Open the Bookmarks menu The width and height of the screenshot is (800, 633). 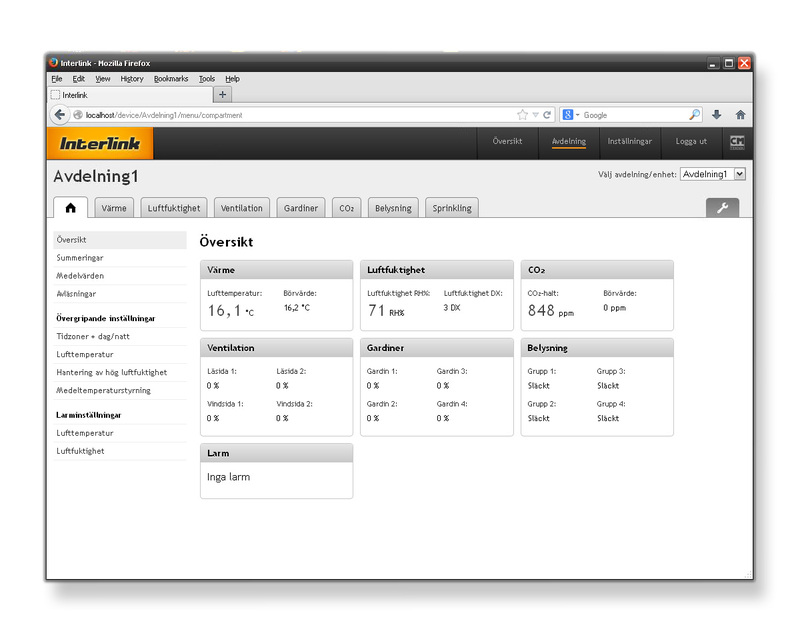(x=171, y=79)
